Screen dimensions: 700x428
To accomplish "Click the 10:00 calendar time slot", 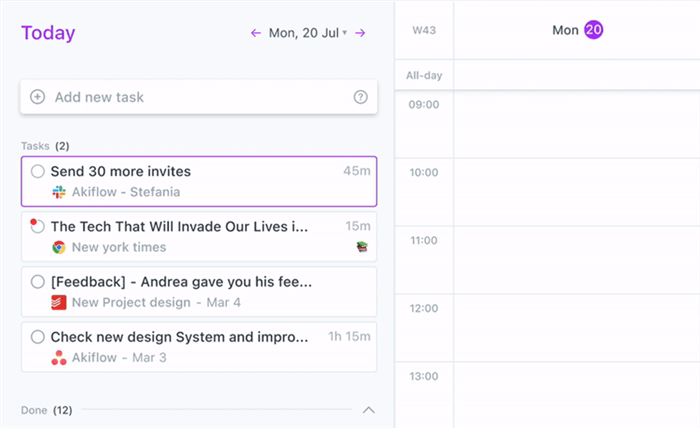I will tap(577, 192).
